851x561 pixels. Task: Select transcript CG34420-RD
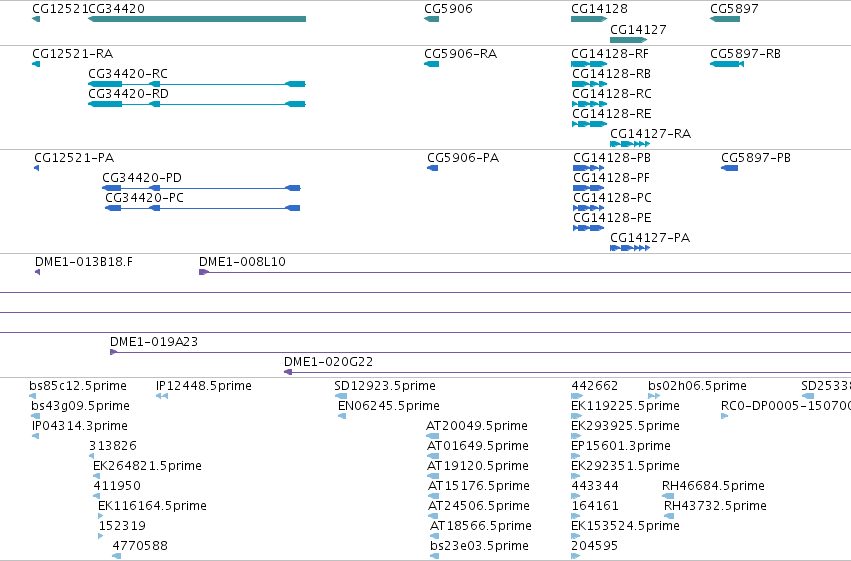196,104
